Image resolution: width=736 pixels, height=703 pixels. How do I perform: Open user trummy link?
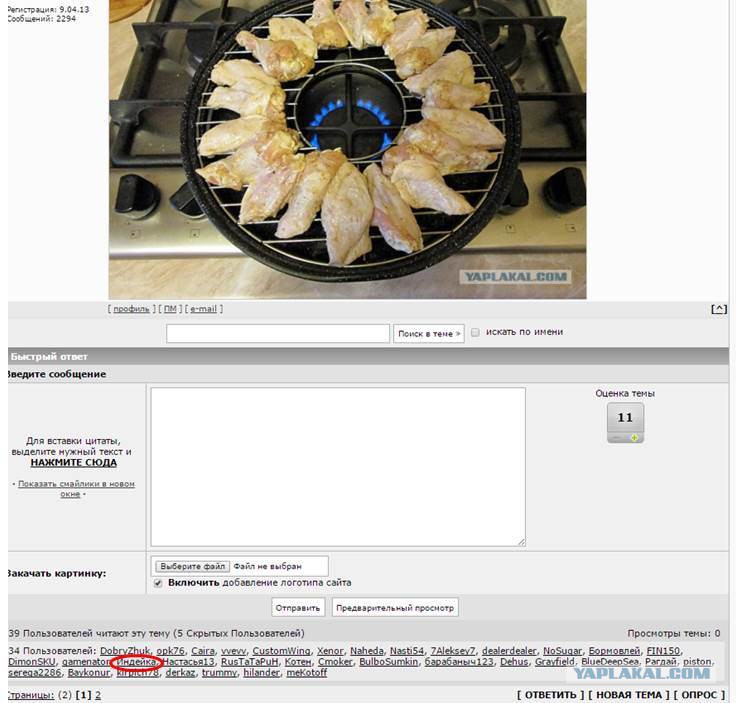pos(219,672)
